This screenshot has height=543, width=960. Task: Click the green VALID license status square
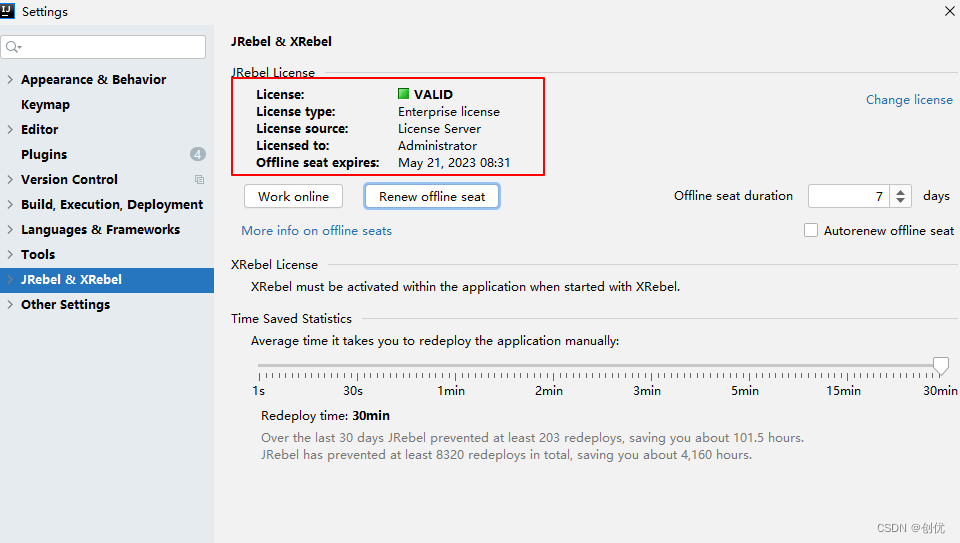[x=403, y=94]
